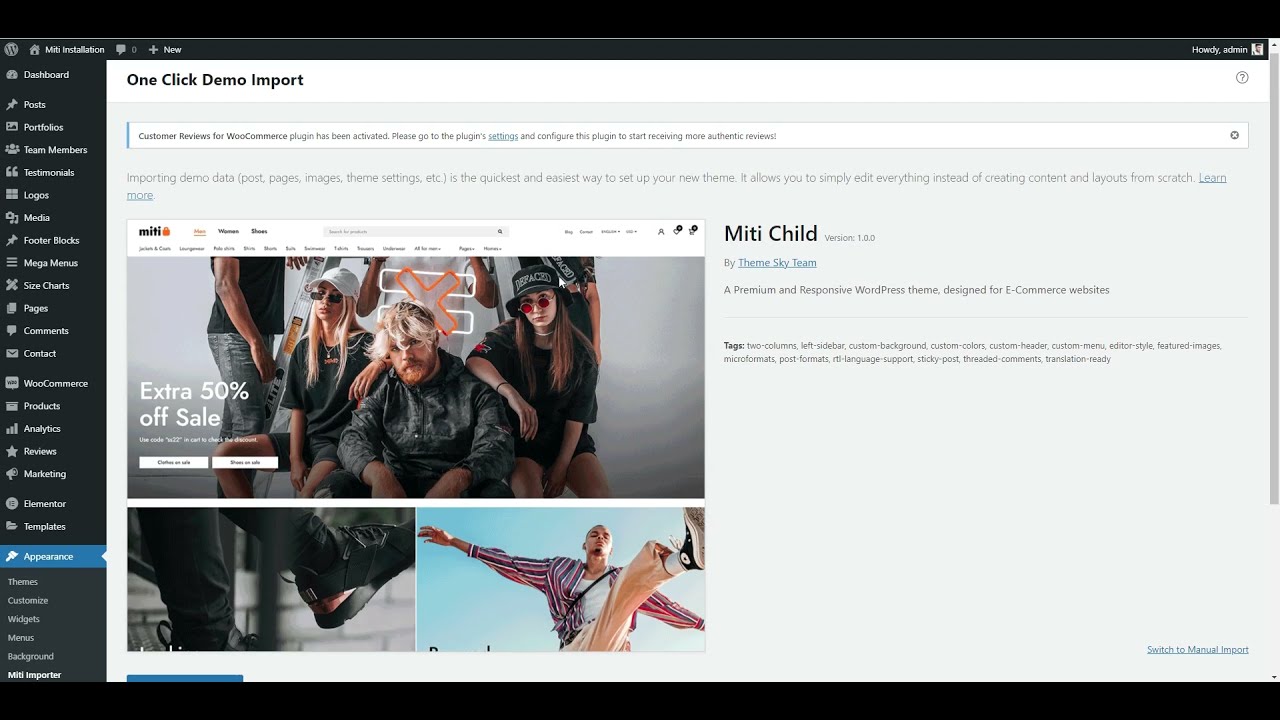Open the Themes submenu

tap(23, 582)
